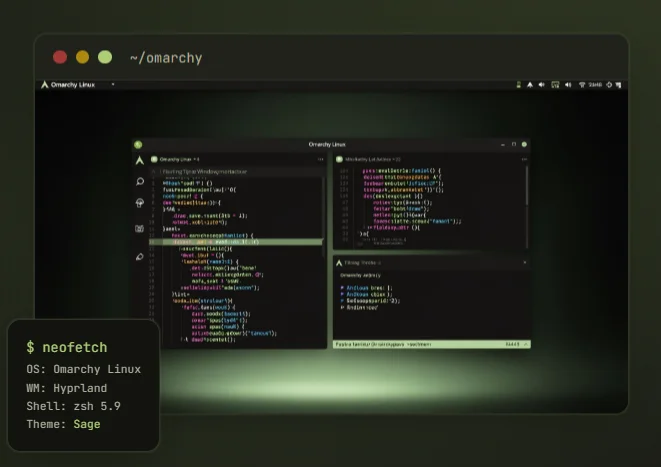Close the lower-right terminal panel
The height and width of the screenshot is (467, 661).
point(524,263)
